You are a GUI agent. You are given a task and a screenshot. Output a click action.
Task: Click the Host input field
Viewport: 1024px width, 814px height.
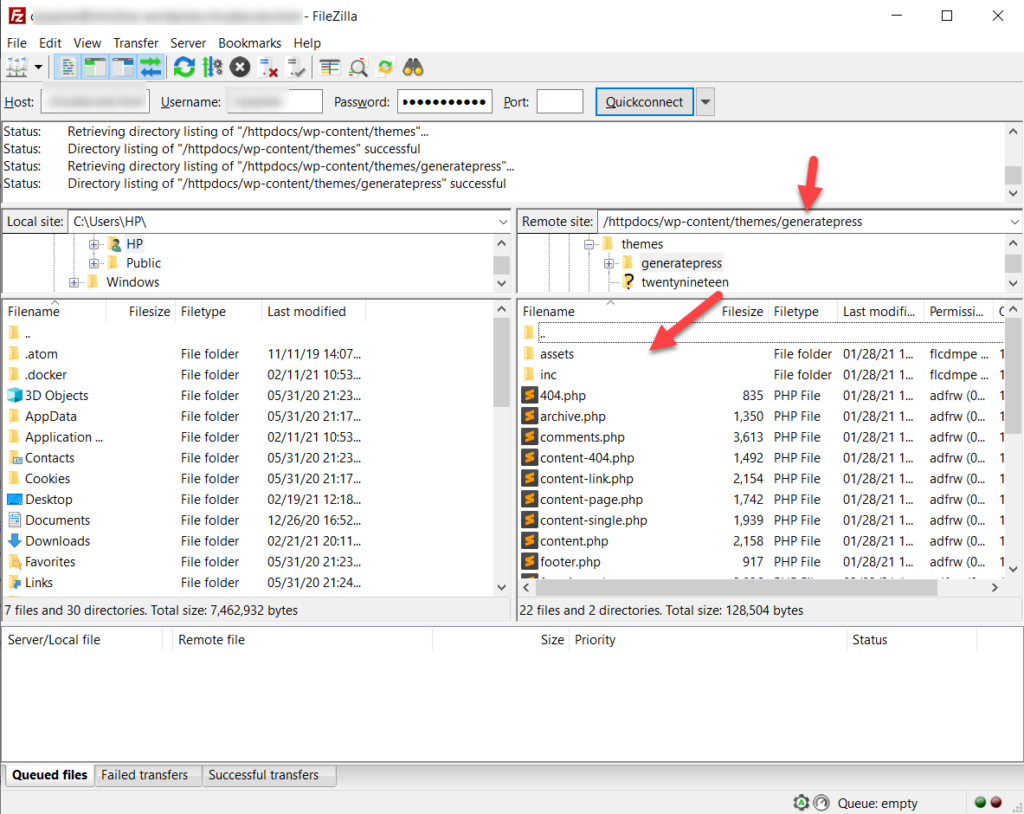coord(95,102)
